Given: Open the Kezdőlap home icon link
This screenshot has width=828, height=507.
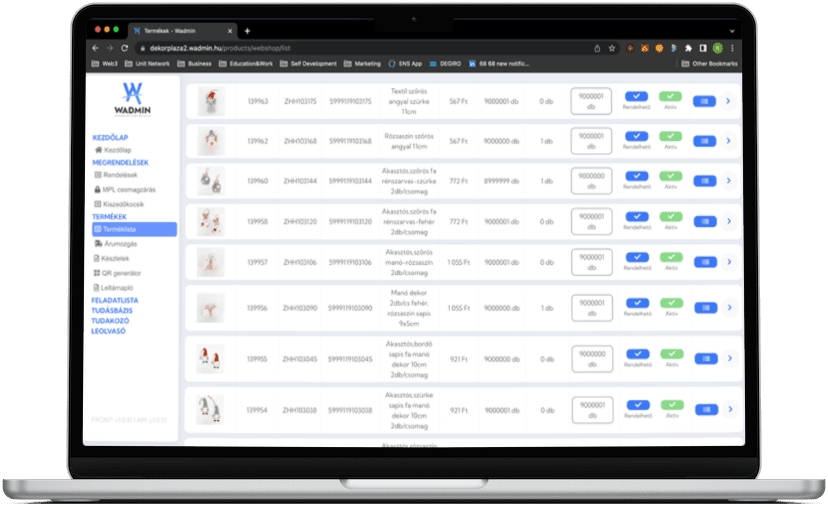Looking at the screenshot, I should [x=98, y=150].
